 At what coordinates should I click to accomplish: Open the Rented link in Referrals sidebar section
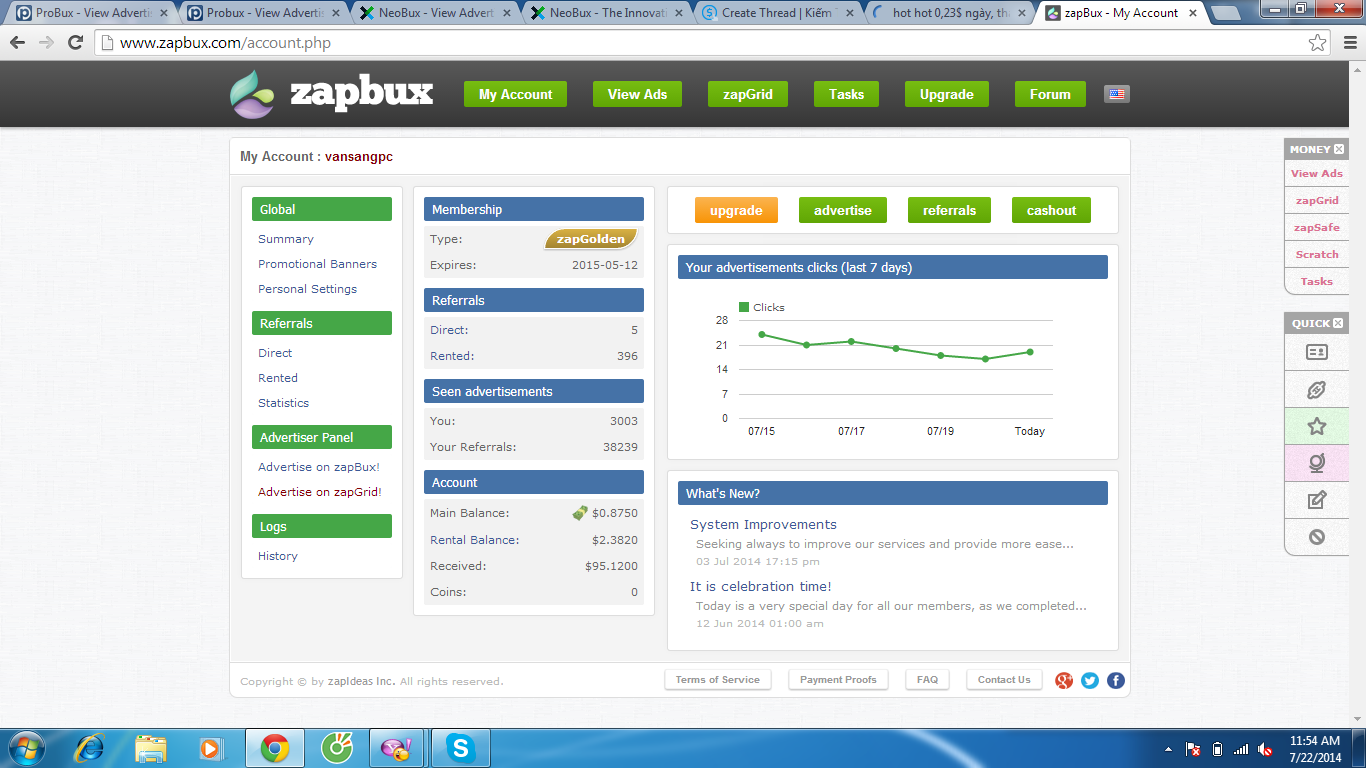tap(278, 378)
